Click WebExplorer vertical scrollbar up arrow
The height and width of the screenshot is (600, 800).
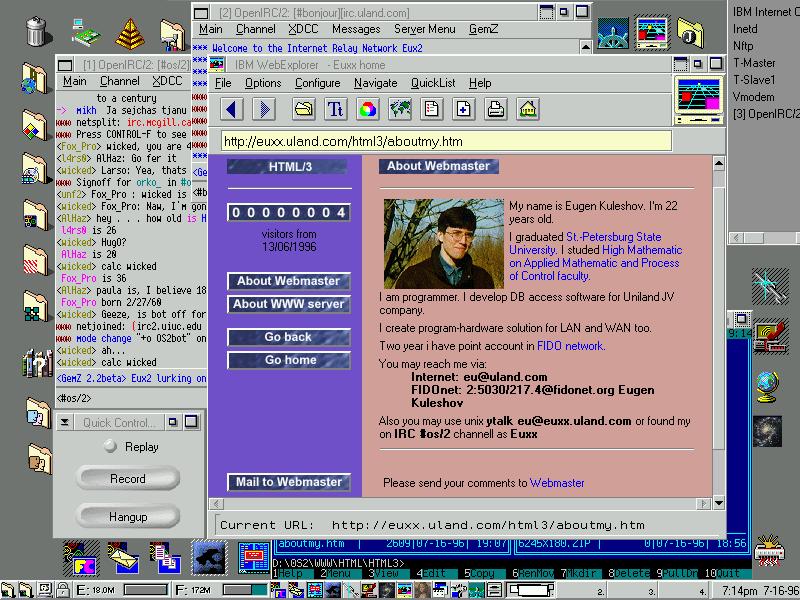point(719,163)
